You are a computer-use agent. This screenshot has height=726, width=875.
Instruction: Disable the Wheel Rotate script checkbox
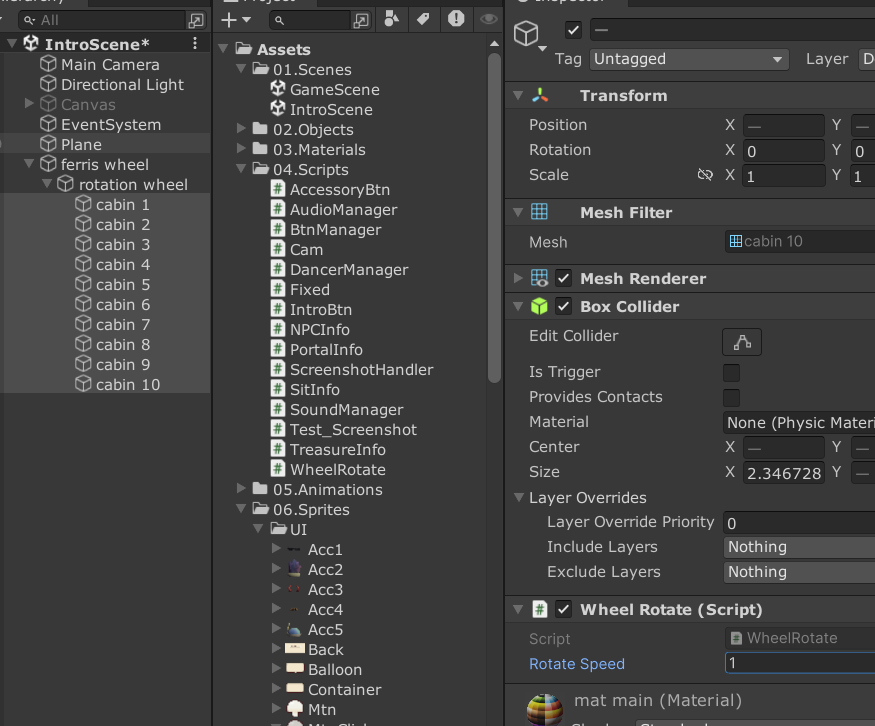coord(564,609)
